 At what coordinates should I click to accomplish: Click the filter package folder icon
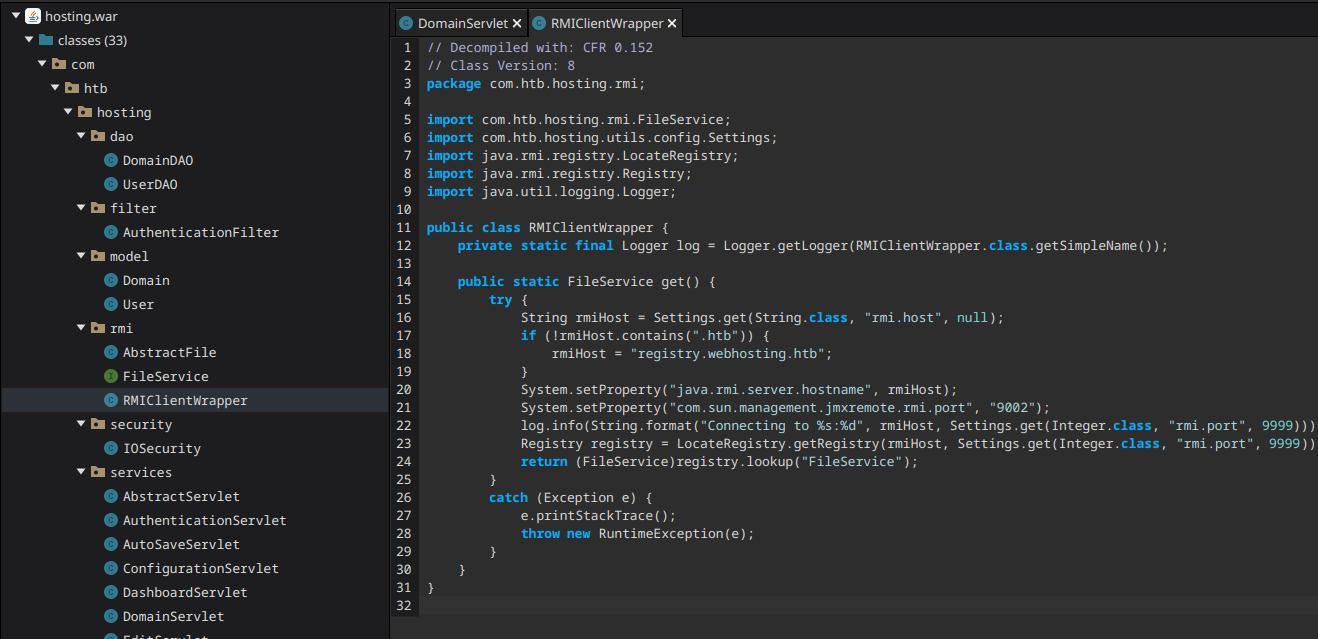[98, 208]
